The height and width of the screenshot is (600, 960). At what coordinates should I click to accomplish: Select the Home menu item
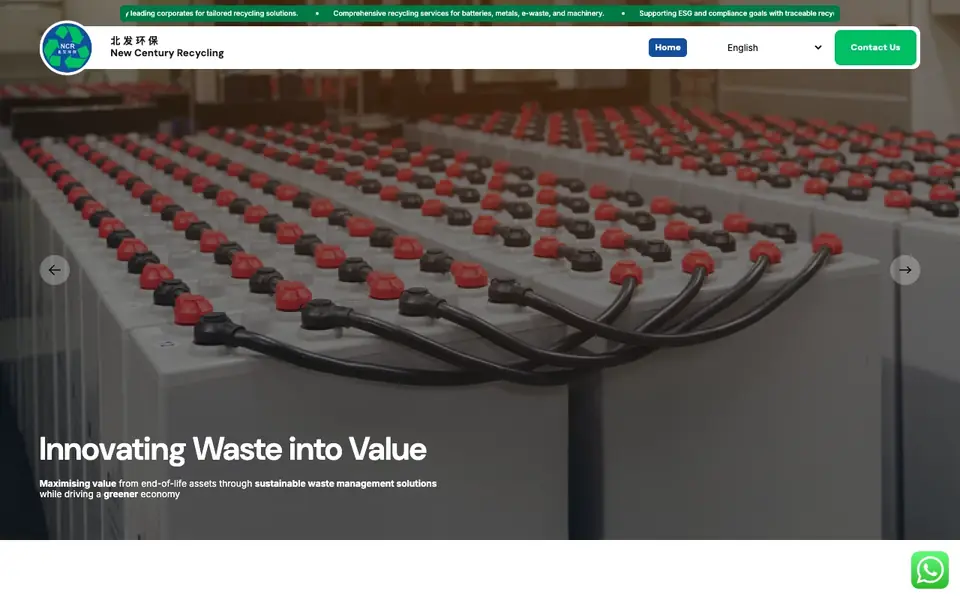(667, 47)
